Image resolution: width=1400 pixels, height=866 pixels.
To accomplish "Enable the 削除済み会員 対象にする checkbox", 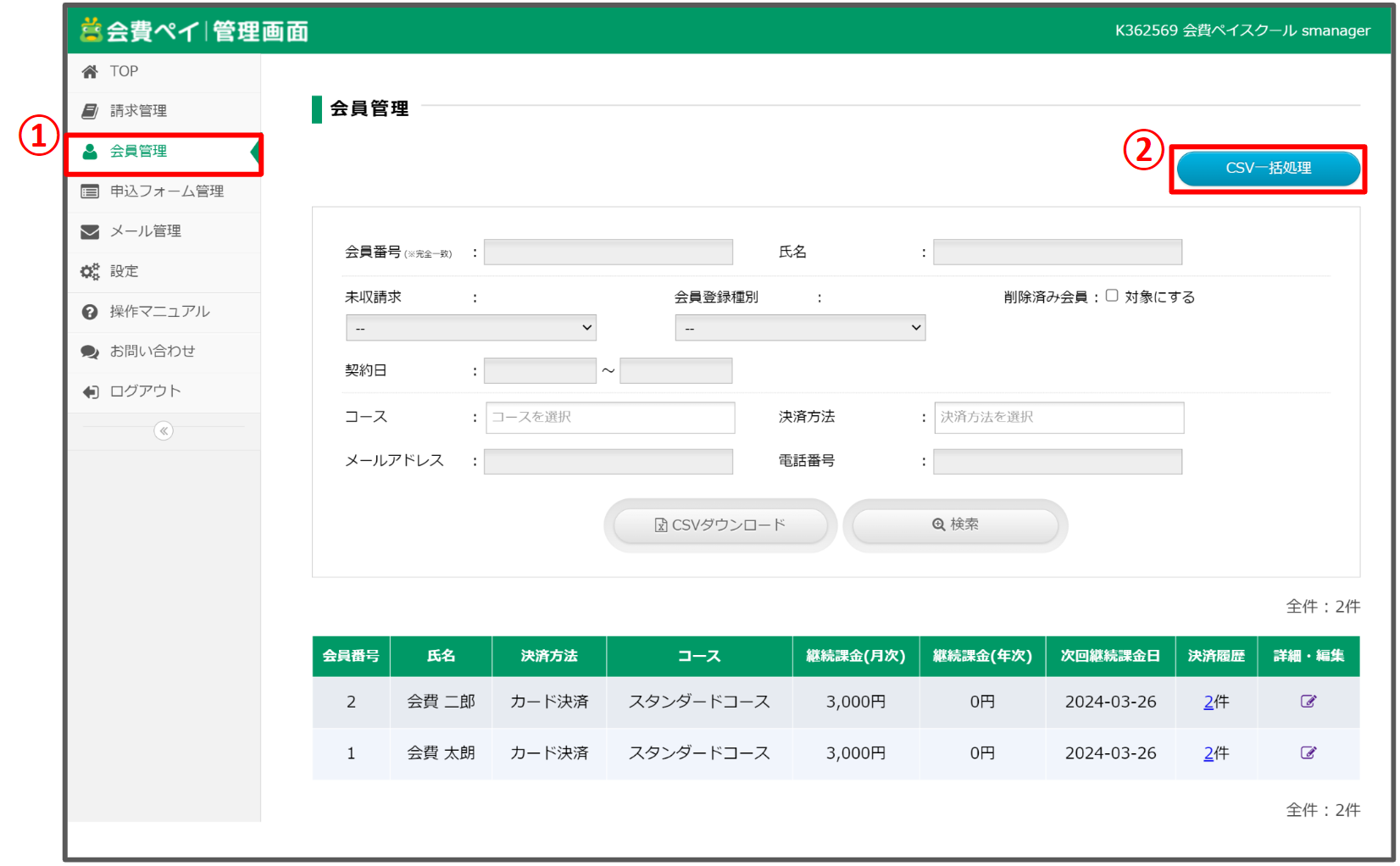I will coord(1112,296).
